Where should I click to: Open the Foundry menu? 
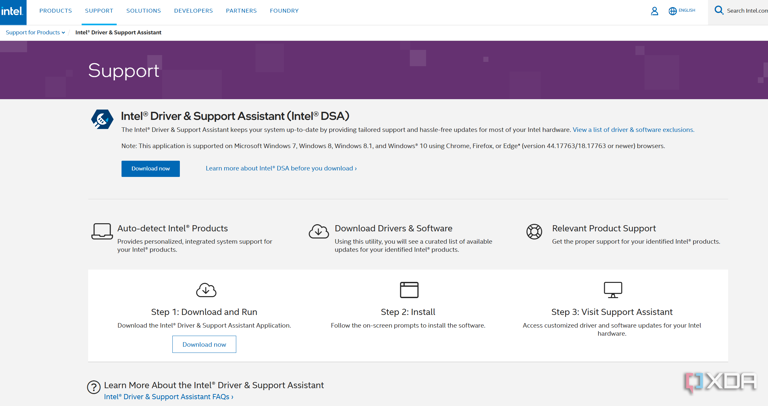pos(284,11)
